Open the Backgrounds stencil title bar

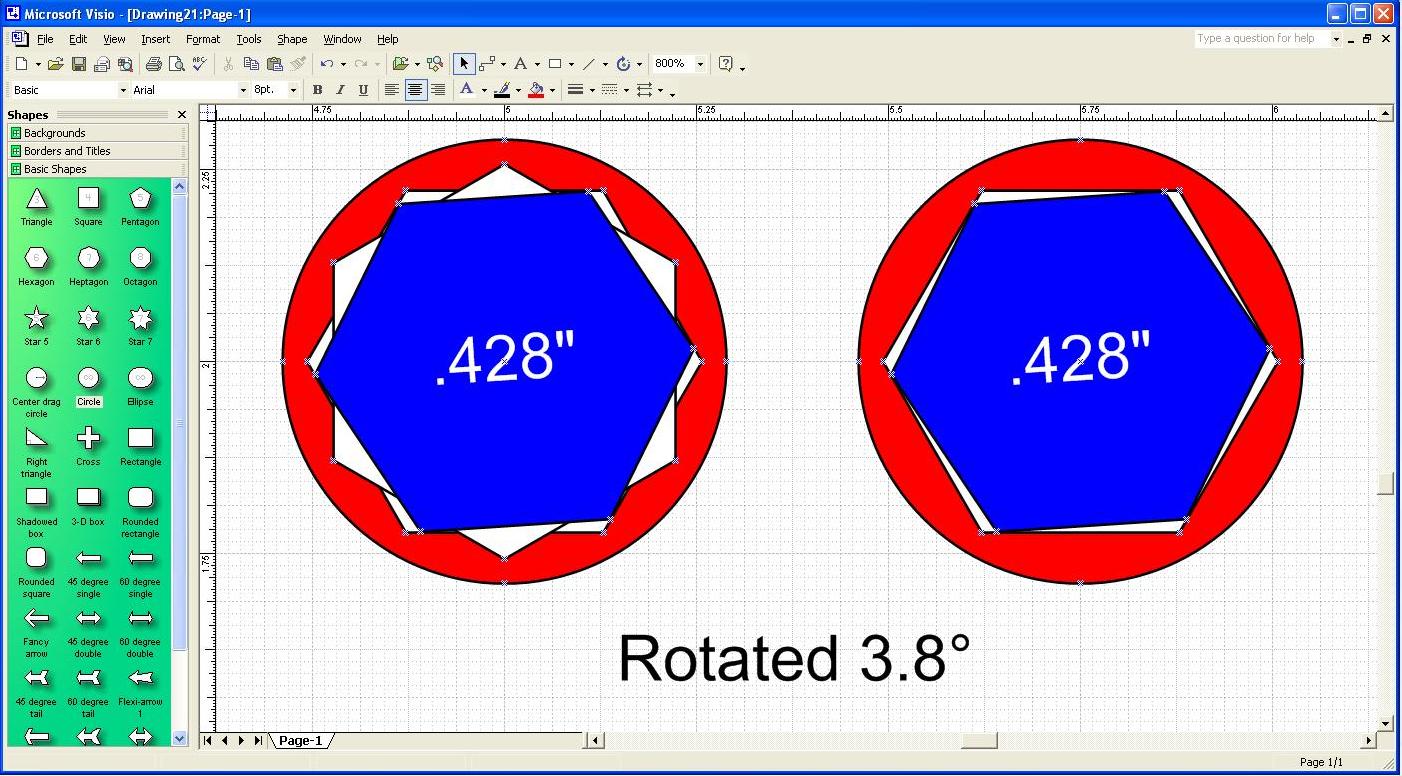click(97, 133)
